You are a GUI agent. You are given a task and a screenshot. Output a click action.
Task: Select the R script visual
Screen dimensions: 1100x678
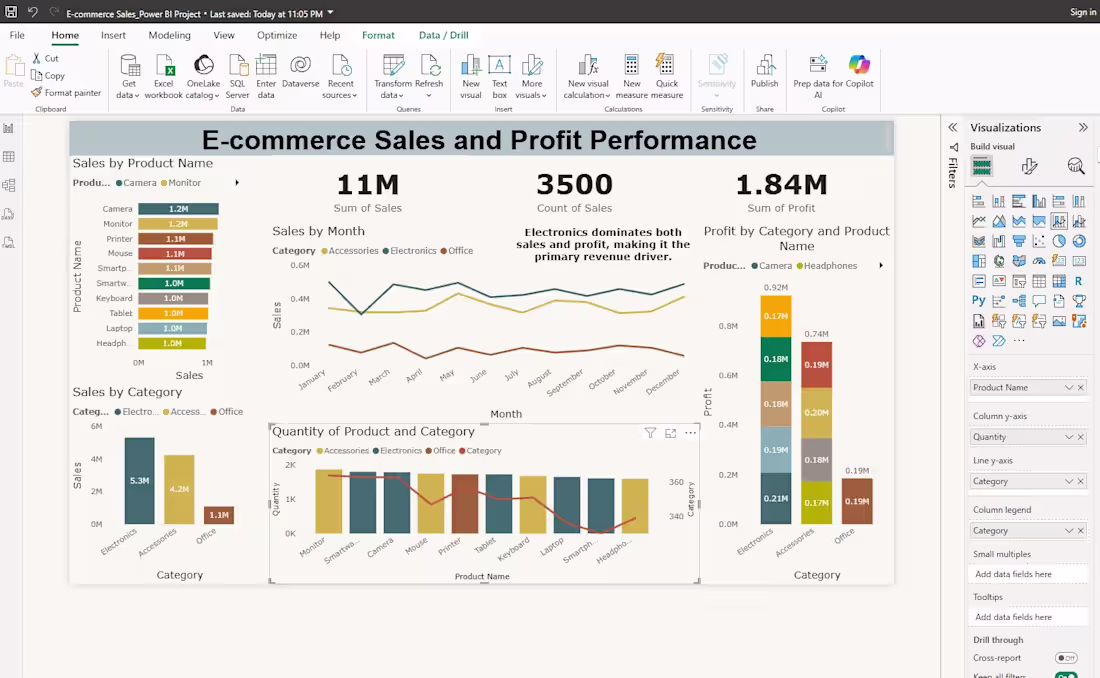[x=1079, y=281]
